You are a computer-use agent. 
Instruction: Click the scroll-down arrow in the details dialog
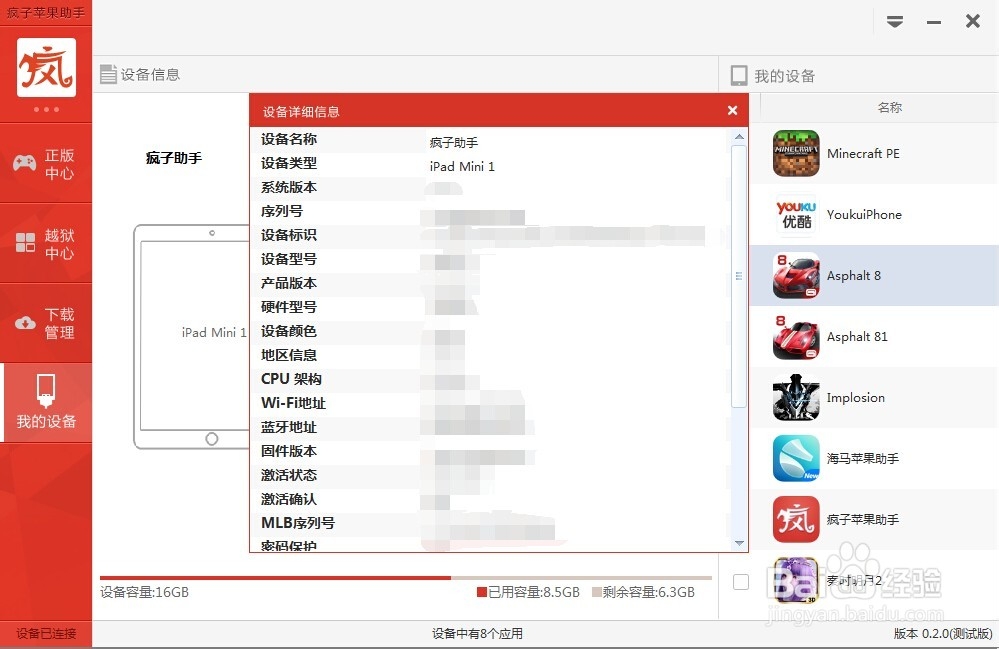coord(740,544)
